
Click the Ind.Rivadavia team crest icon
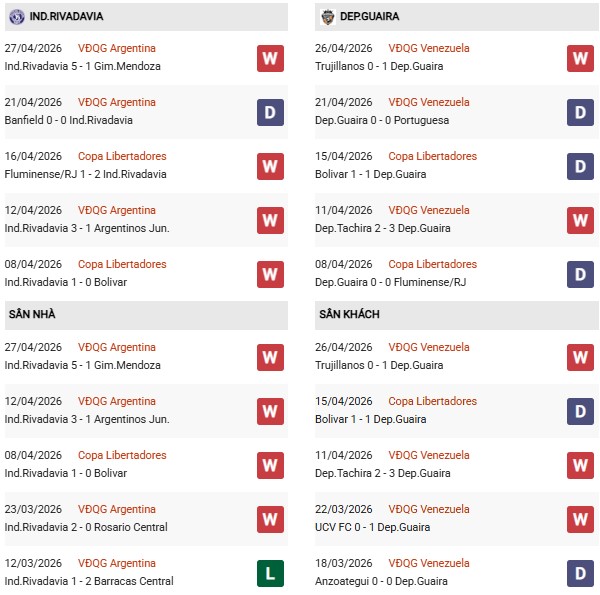click(17, 16)
